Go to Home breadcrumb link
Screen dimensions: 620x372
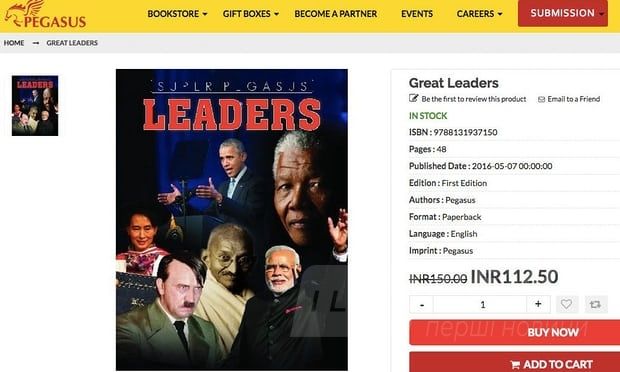point(14,43)
